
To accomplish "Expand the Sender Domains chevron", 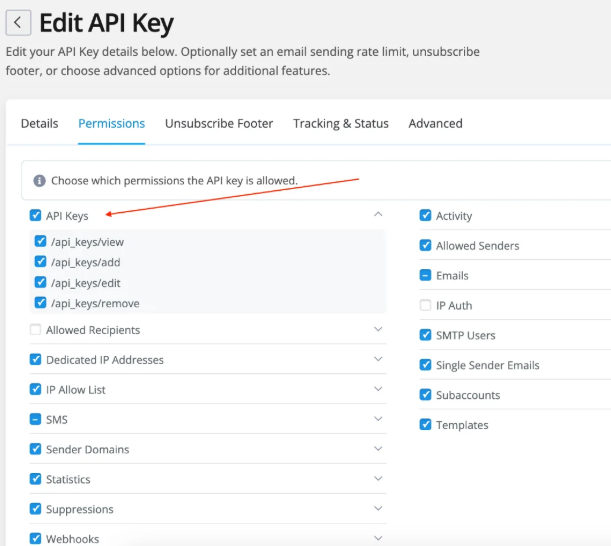I will point(378,450).
